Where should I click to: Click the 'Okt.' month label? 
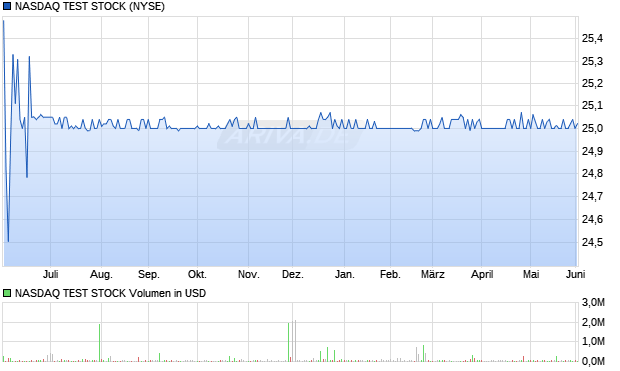pyautogui.click(x=197, y=274)
